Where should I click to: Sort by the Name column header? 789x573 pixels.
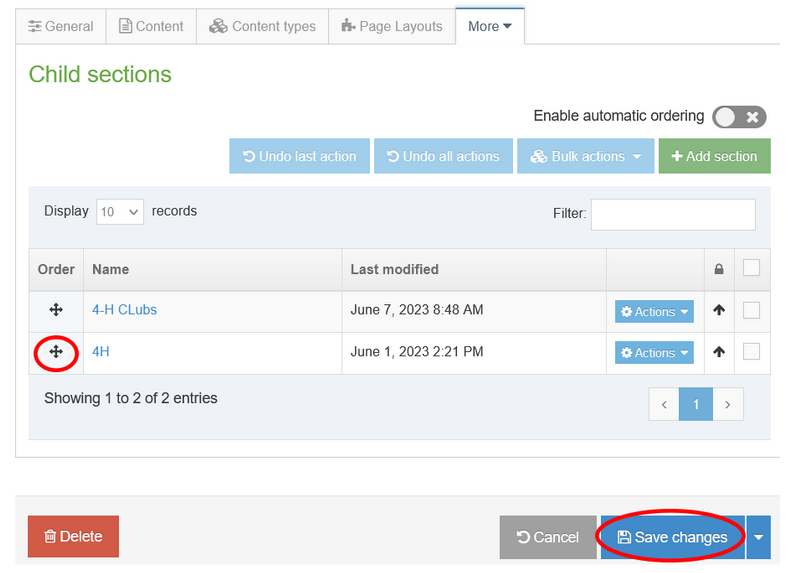pyautogui.click(x=212, y=270)
